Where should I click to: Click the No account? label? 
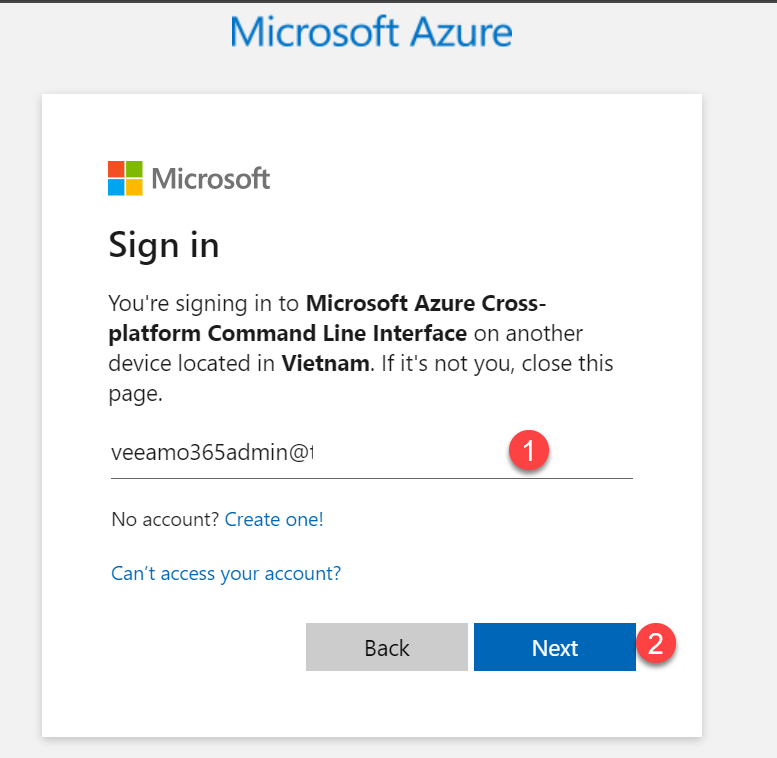[166, 519]
